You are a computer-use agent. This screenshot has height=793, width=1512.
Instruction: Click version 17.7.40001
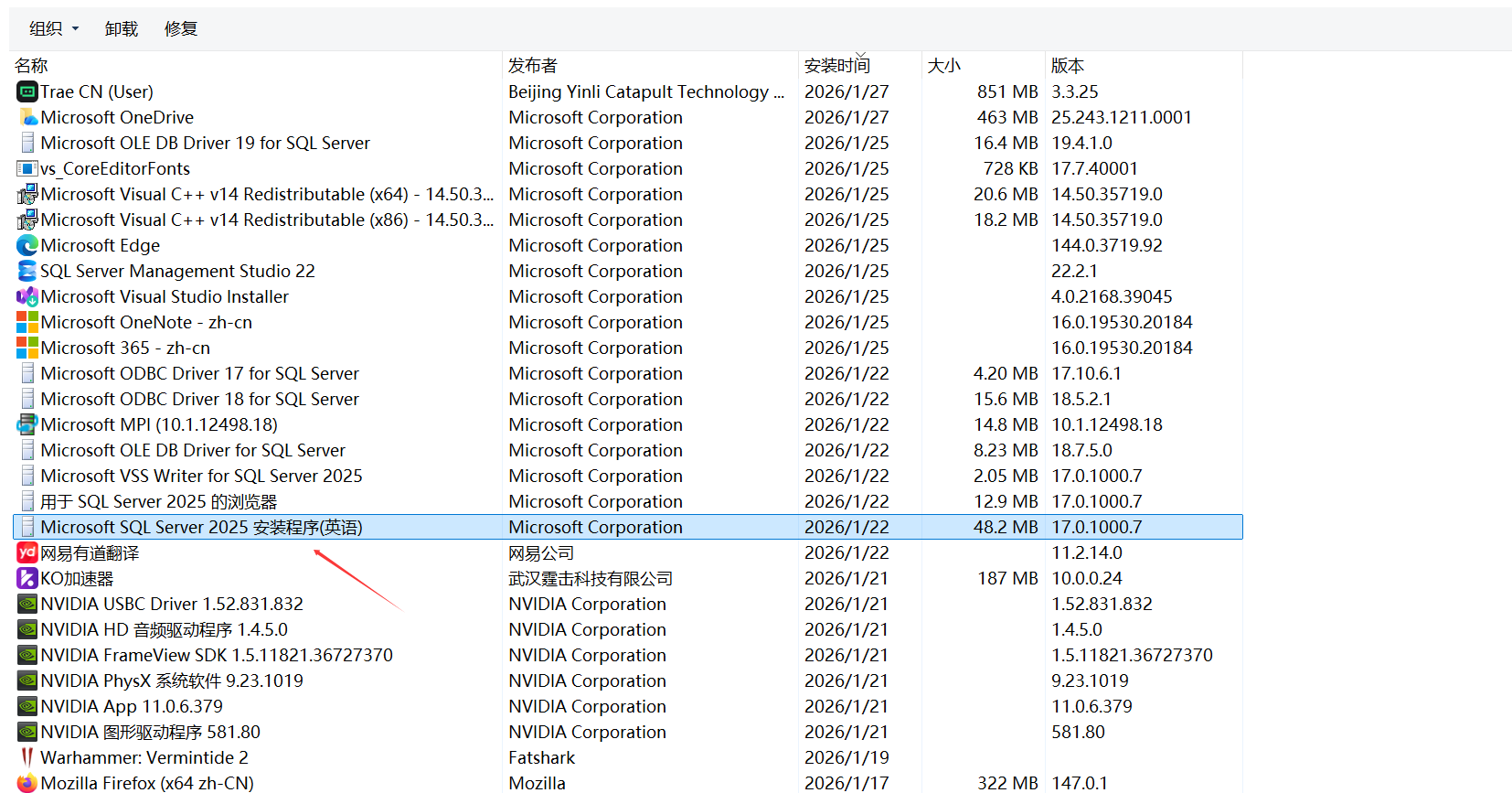click(1094, 168)
